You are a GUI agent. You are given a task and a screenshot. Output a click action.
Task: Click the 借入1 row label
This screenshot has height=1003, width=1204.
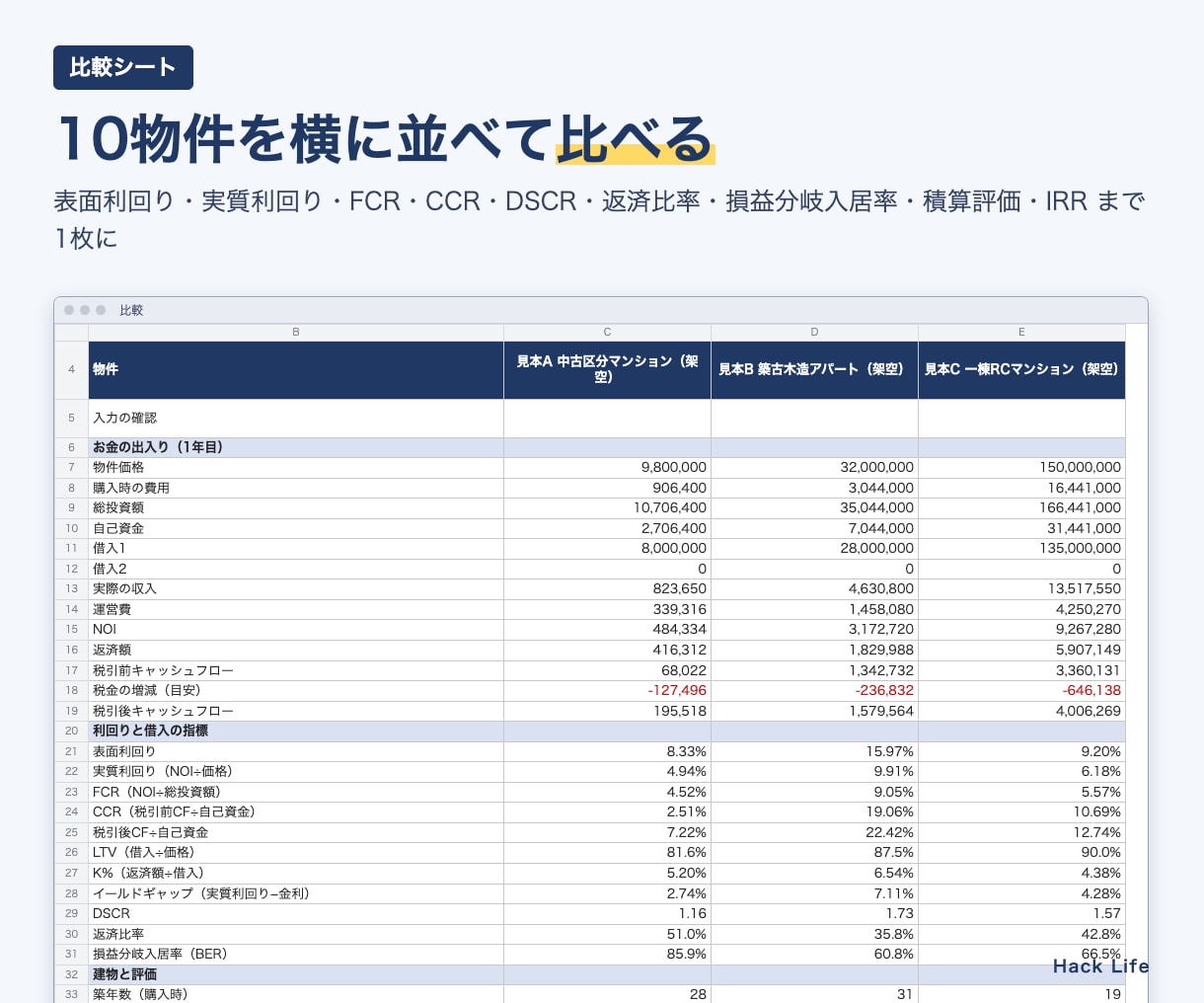click(x=110, y=548)
